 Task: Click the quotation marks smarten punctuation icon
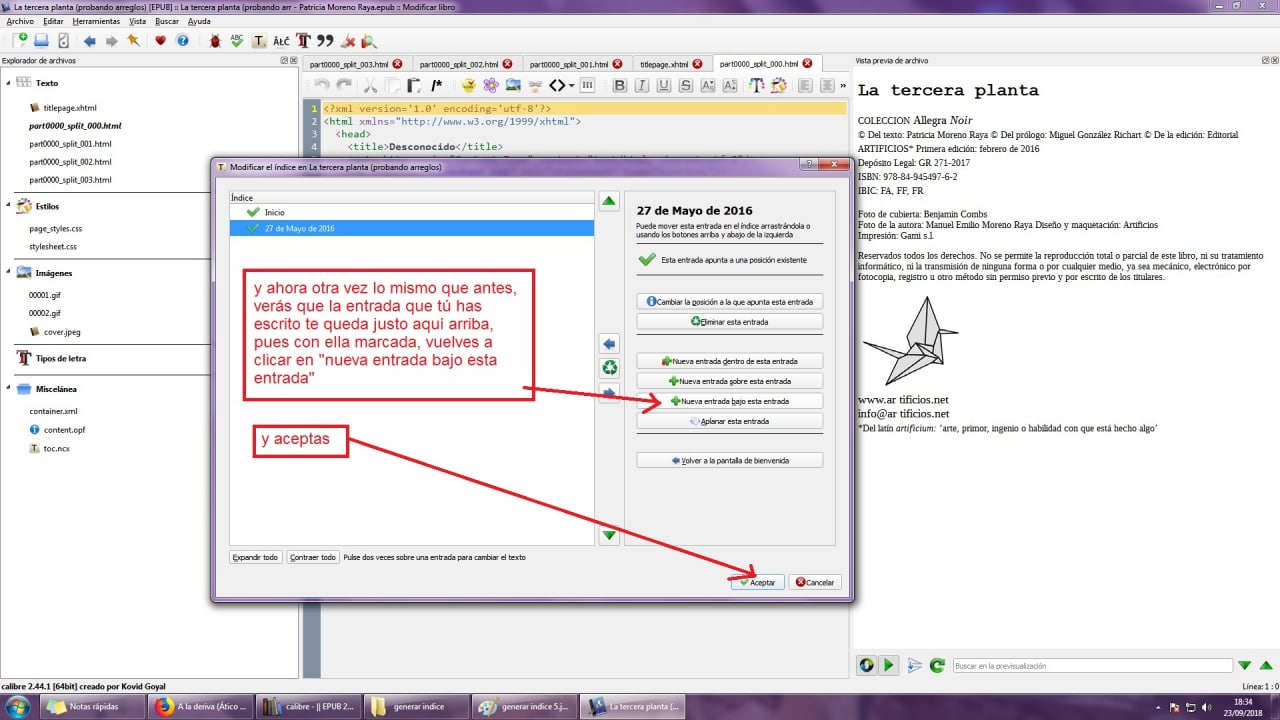click(325, 41)
